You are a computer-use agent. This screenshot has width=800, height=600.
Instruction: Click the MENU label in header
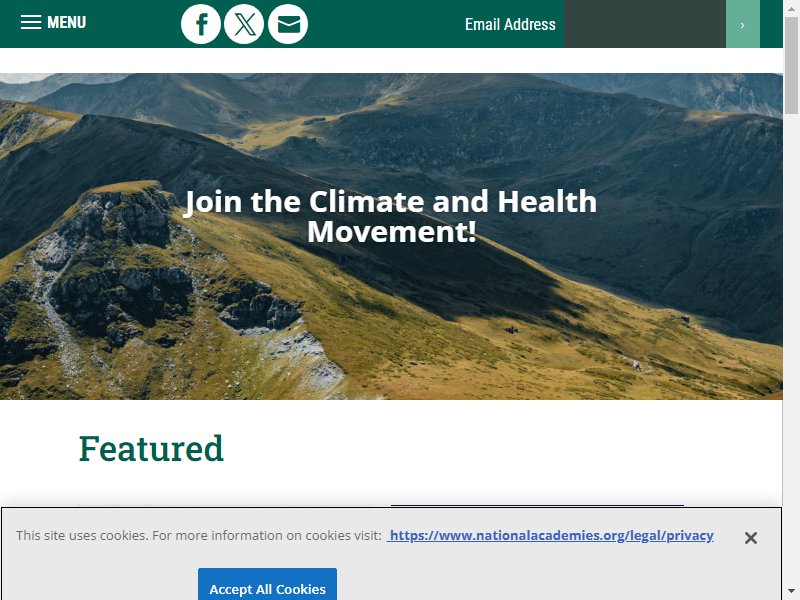click(x=67, y=22)
